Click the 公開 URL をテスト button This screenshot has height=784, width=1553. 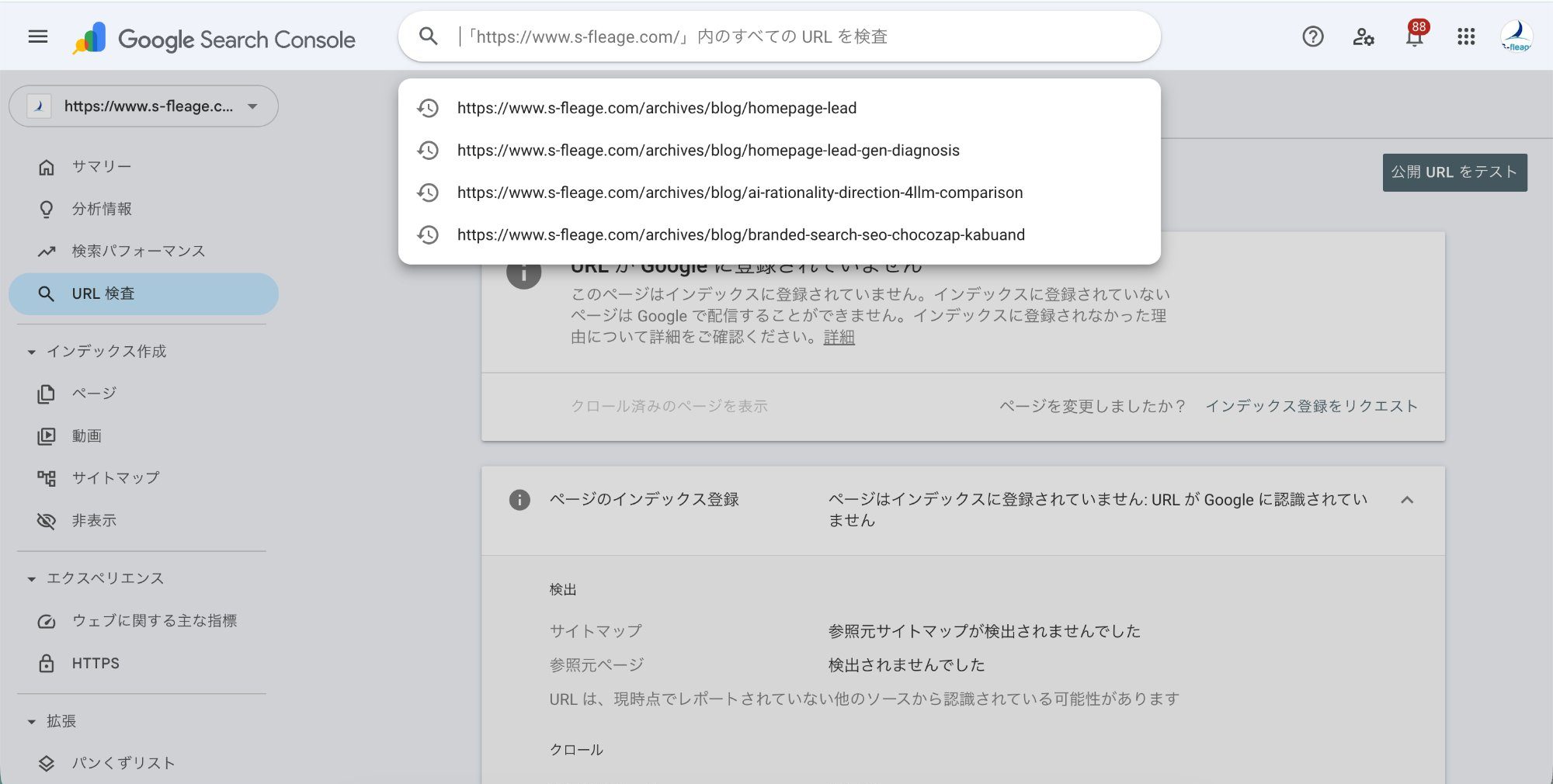click(x=1454, y=172)
